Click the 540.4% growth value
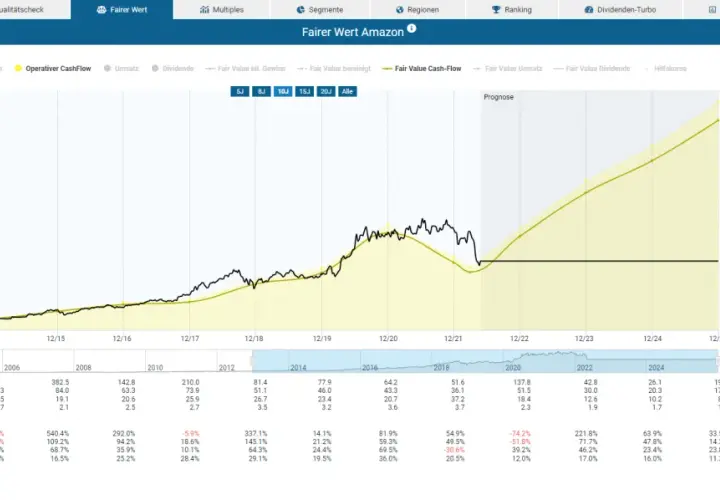 [58, 433]
